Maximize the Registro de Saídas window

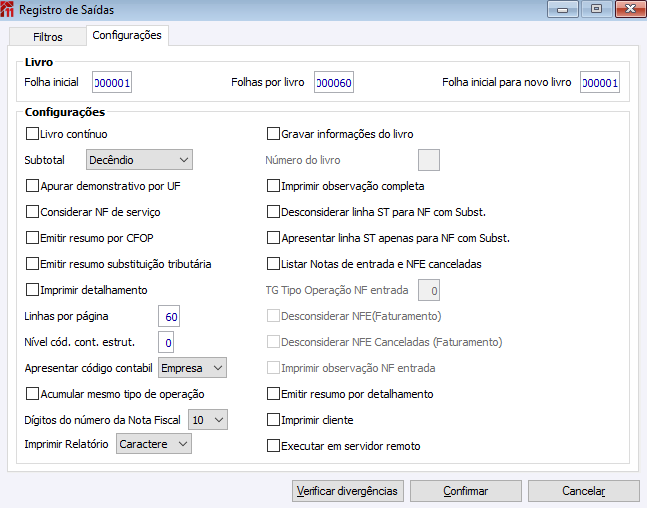pos(597,9)
